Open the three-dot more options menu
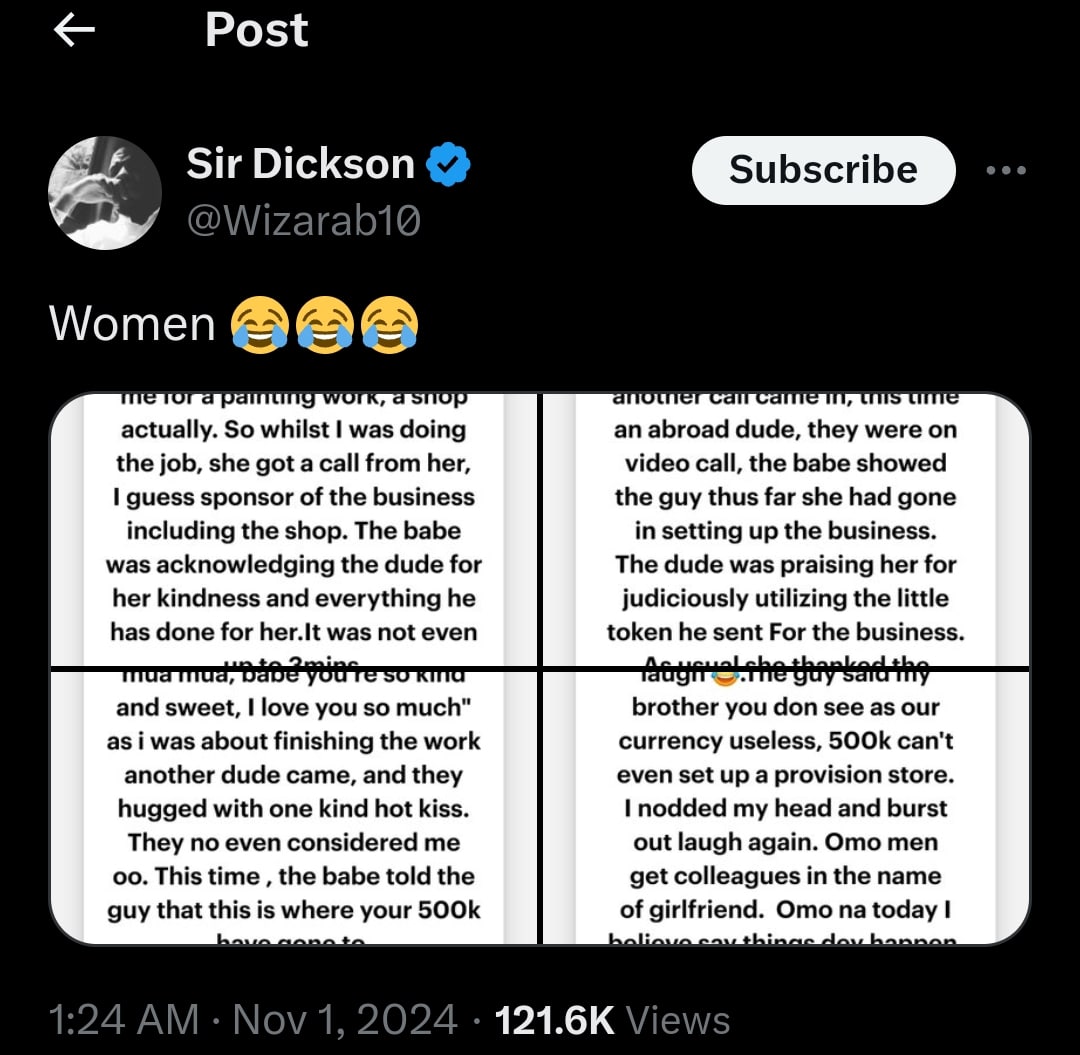Screen dimensions: 1080x1055 tap(1006, 170)
